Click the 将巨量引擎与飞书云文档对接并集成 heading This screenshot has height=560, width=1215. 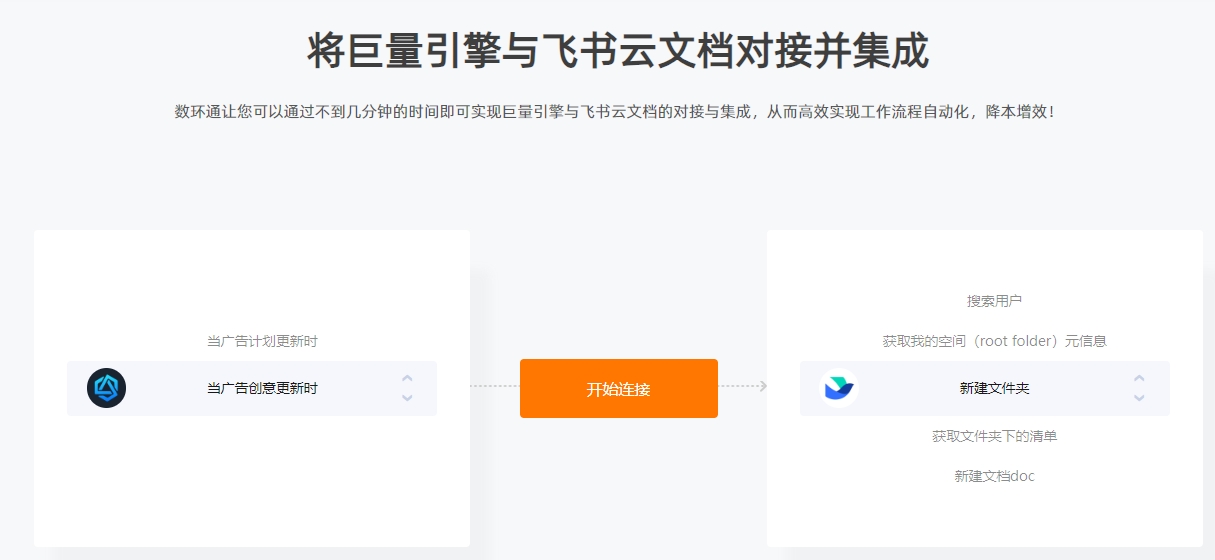(x=618, y=51)
